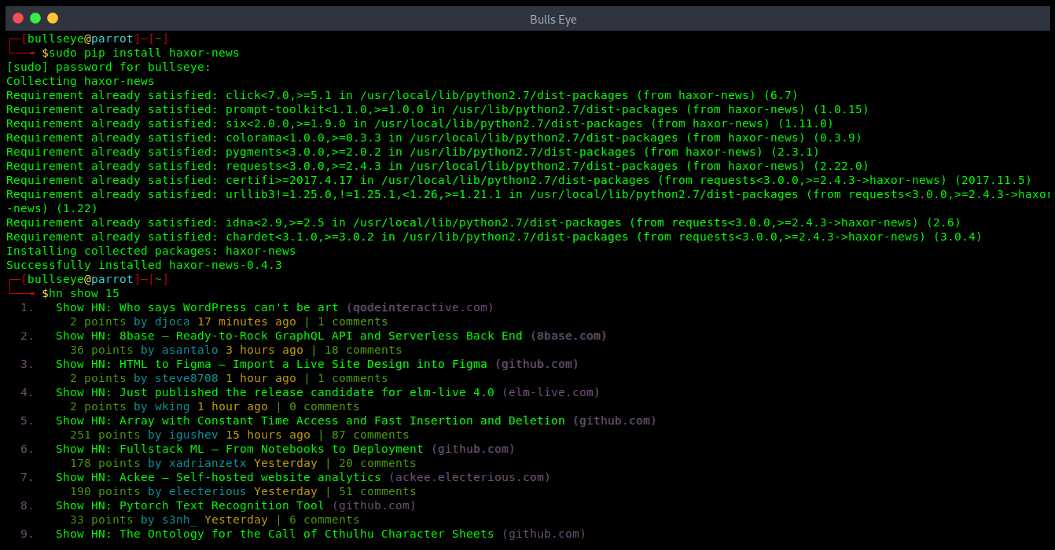
Task: Click 'Installing collected packages: haxor-news' line
Action: [x=151, y=250]
